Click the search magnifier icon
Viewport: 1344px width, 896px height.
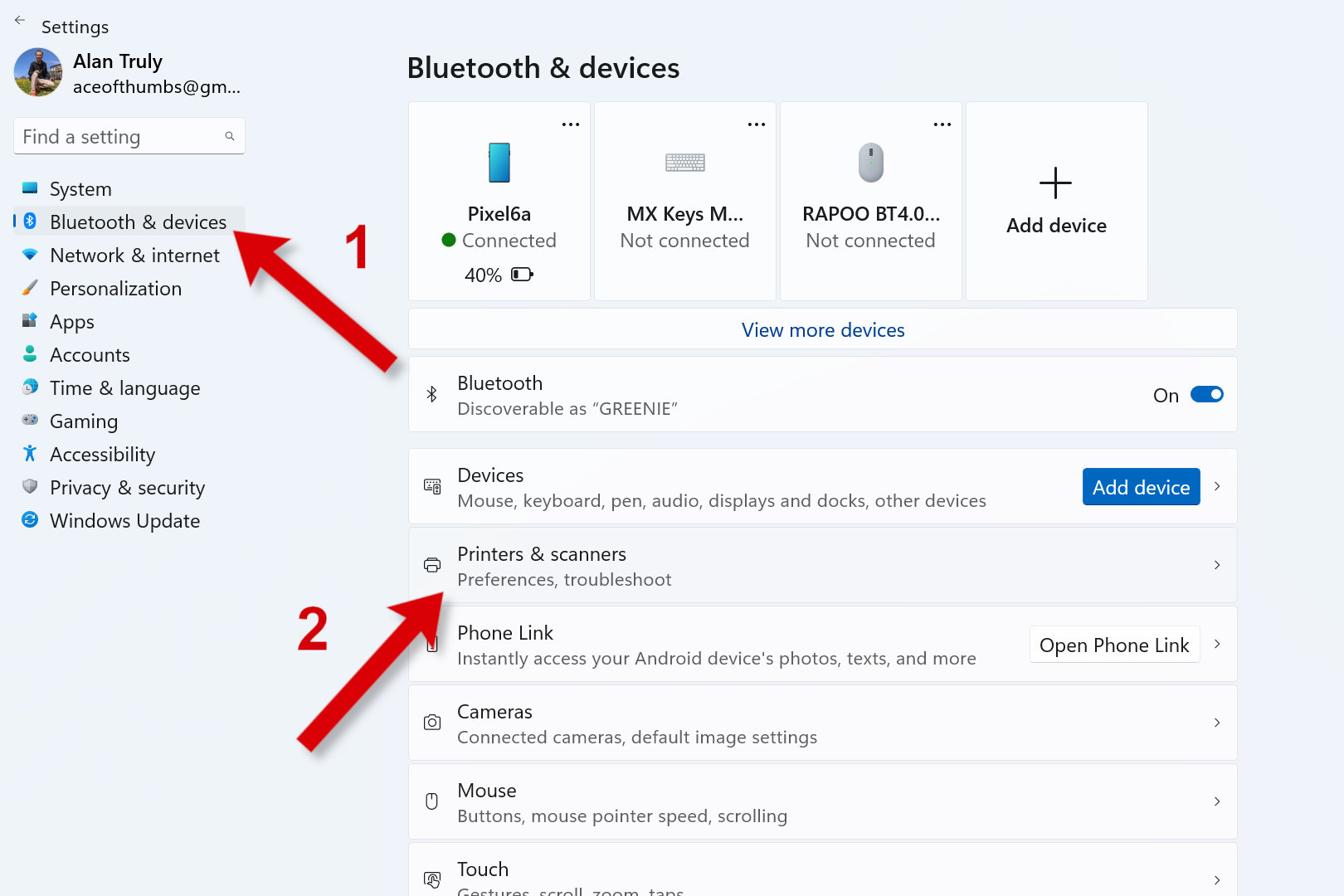(230, 136)
